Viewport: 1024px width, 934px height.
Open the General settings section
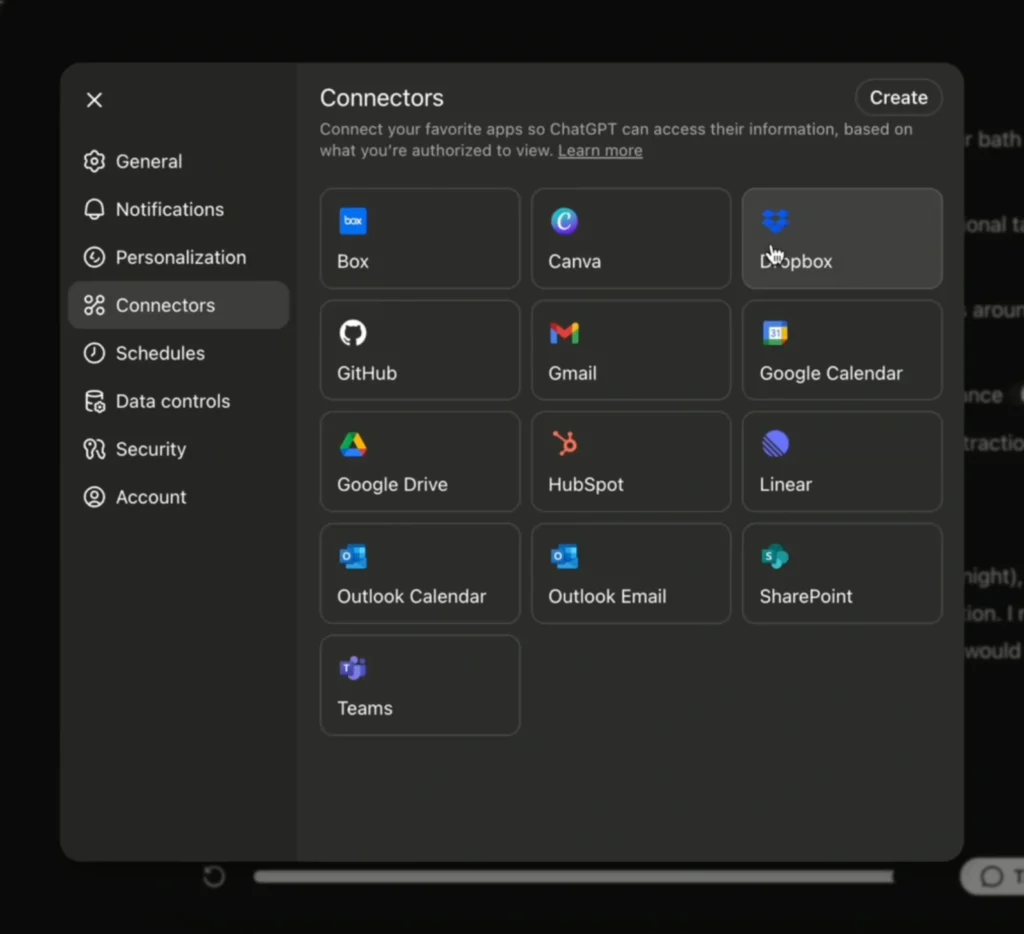click(178, 161)
